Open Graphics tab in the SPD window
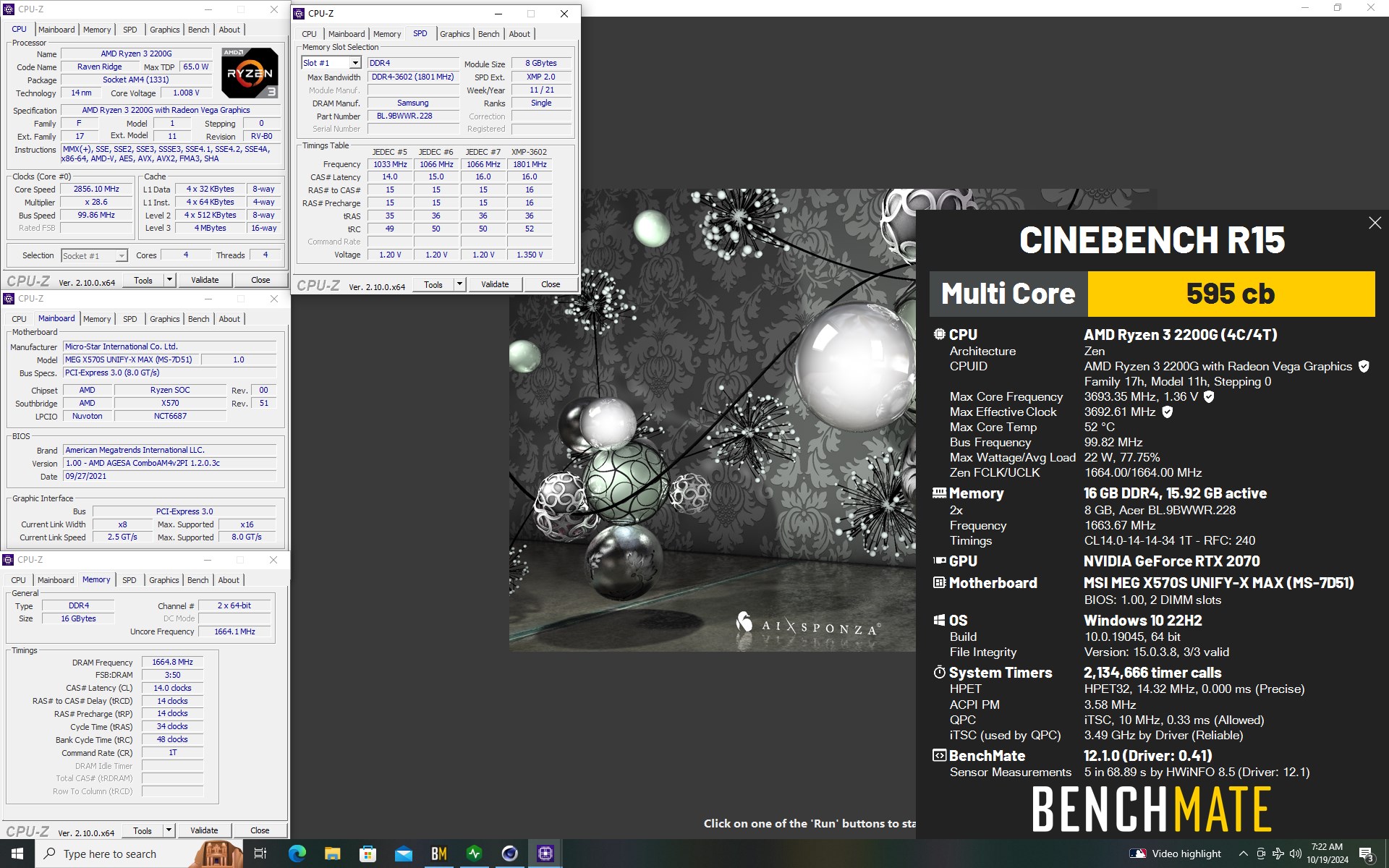This screenshot has height=868, width=1389. pos(454,34)
